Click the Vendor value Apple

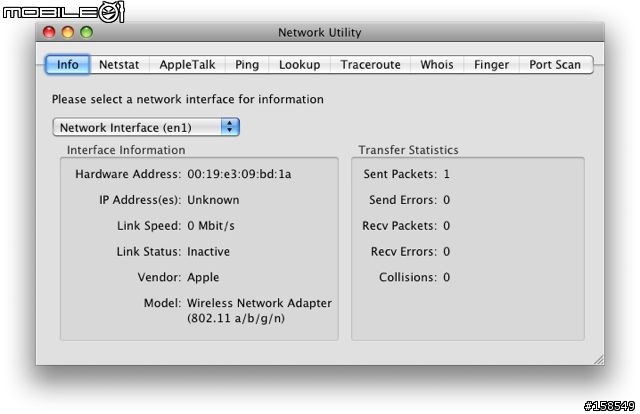point(203,278)
